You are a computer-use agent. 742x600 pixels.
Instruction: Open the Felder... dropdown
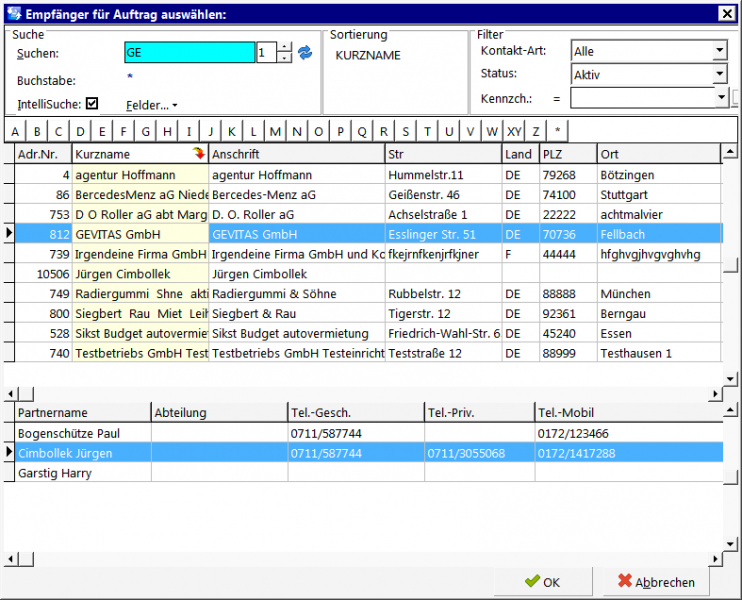[151, 106]
